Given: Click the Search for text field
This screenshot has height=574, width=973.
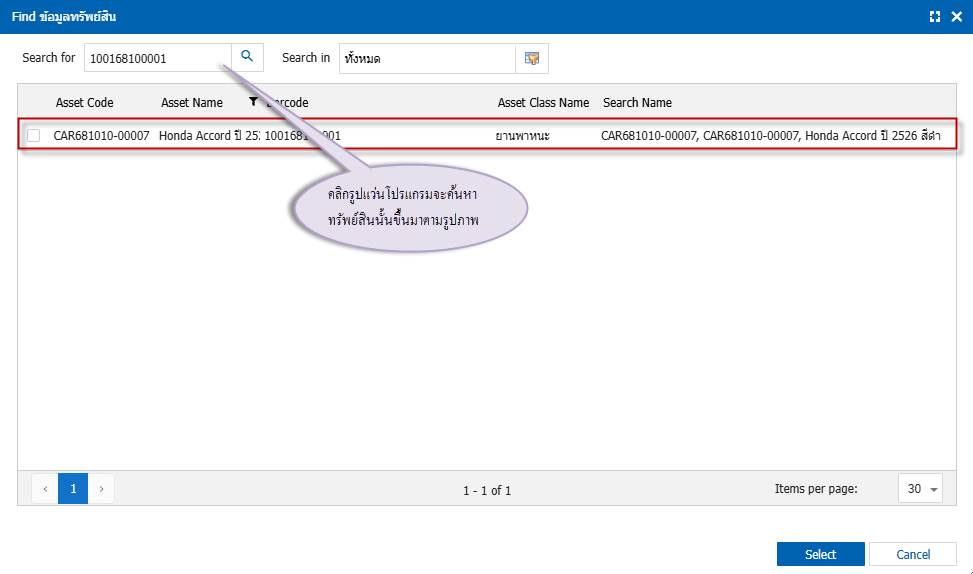Looking at the screenshot, I should 158,58.
